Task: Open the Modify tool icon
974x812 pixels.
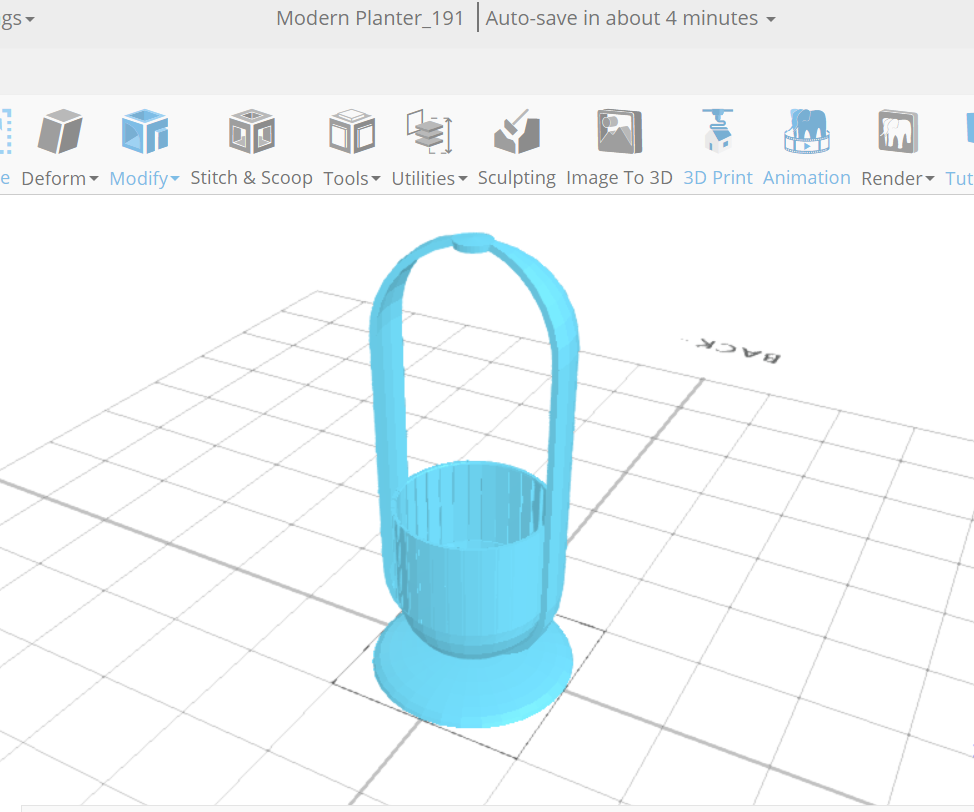Action: (x=144, y=130)
